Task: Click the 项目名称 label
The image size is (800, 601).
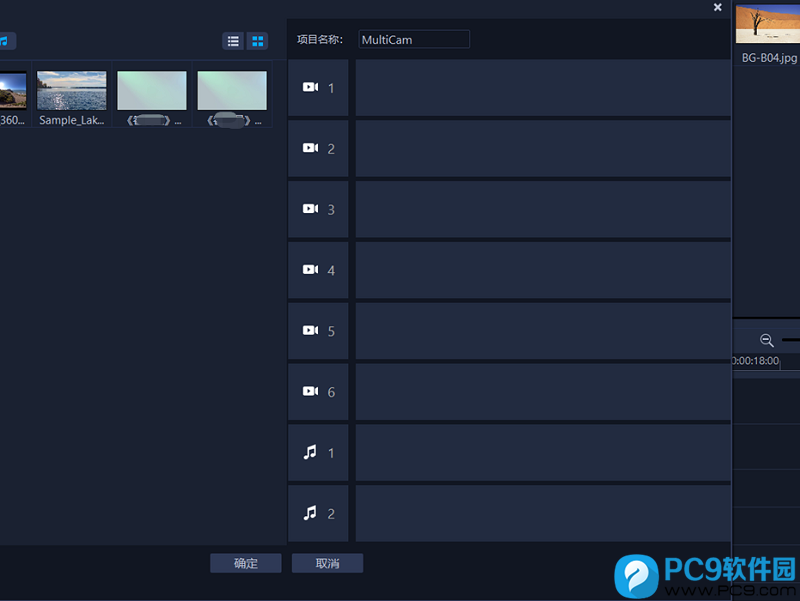Action: click(320, 40)
